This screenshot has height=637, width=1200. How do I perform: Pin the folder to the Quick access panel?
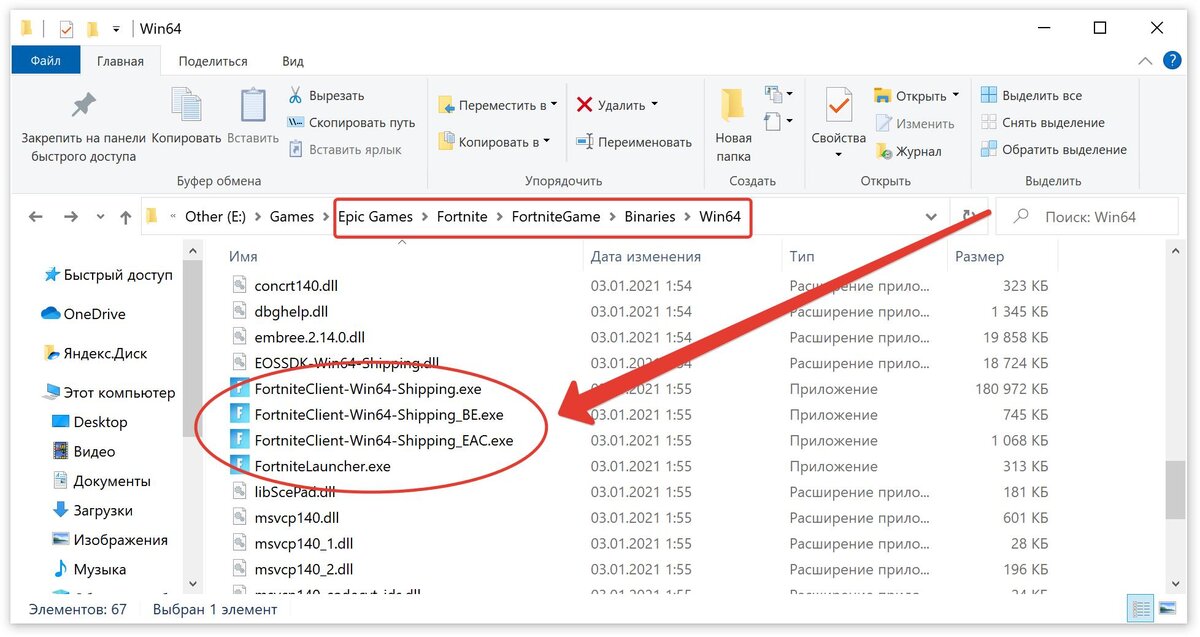click(x=84, y=127)
